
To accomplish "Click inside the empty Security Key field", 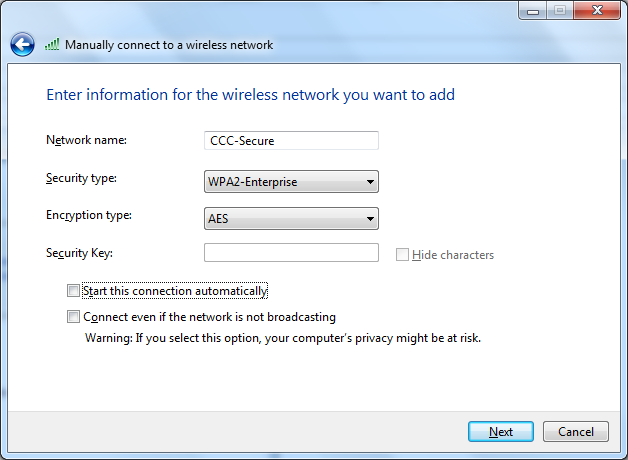I will 291,253.
